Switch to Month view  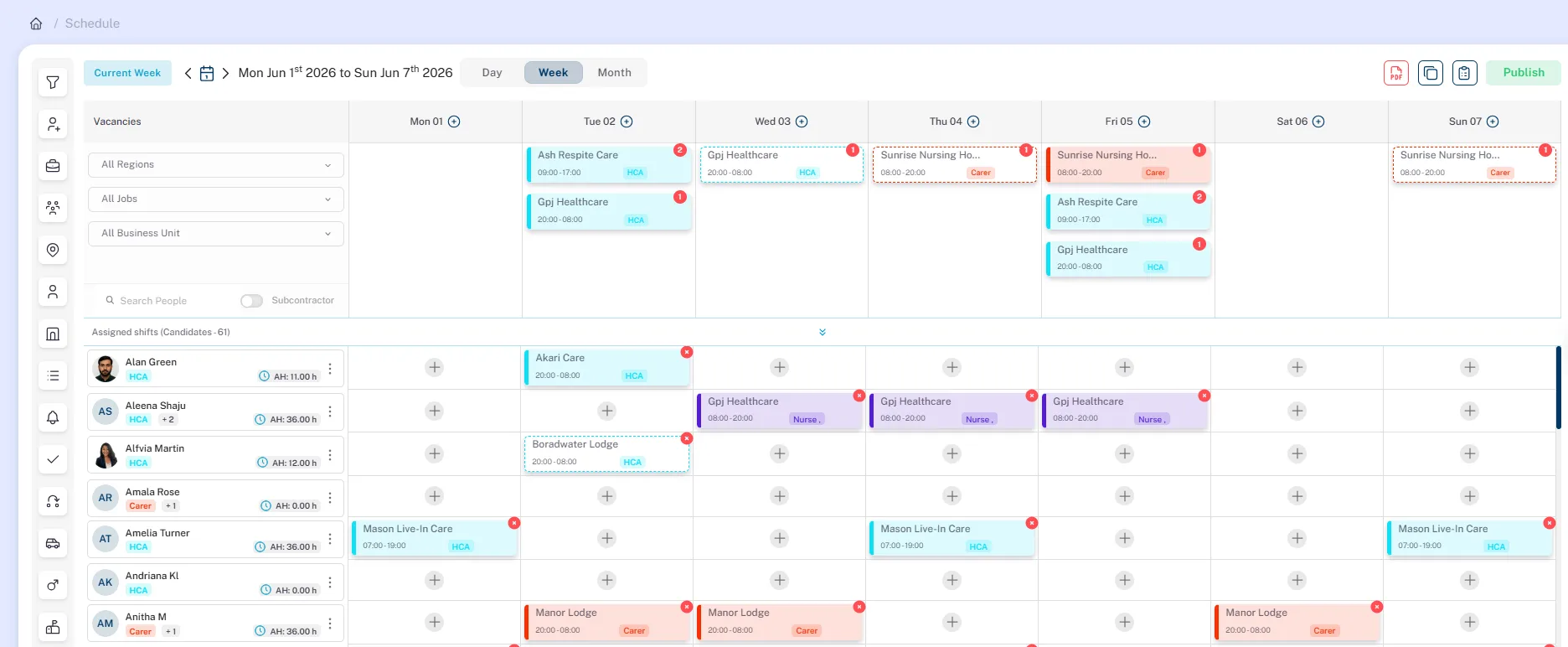click(614, 73)
